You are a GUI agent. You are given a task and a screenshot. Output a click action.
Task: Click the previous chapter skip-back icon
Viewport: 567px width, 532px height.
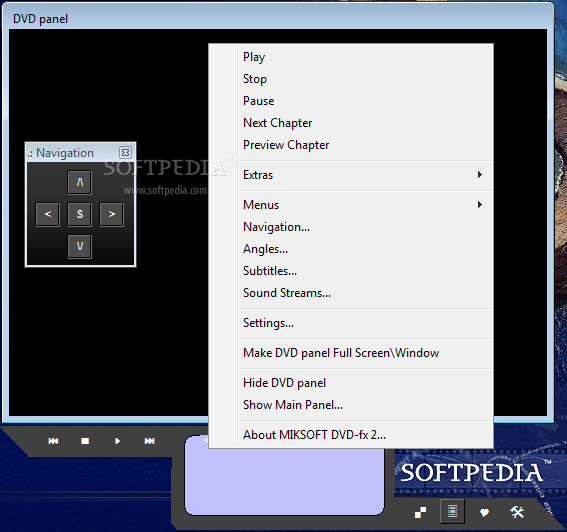coord(53,441)
